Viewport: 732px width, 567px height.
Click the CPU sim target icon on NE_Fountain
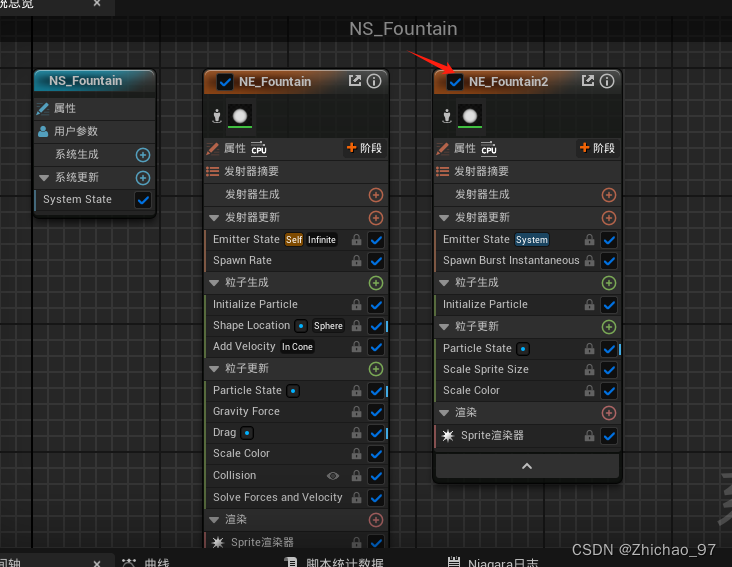click(x=259, y=148)
